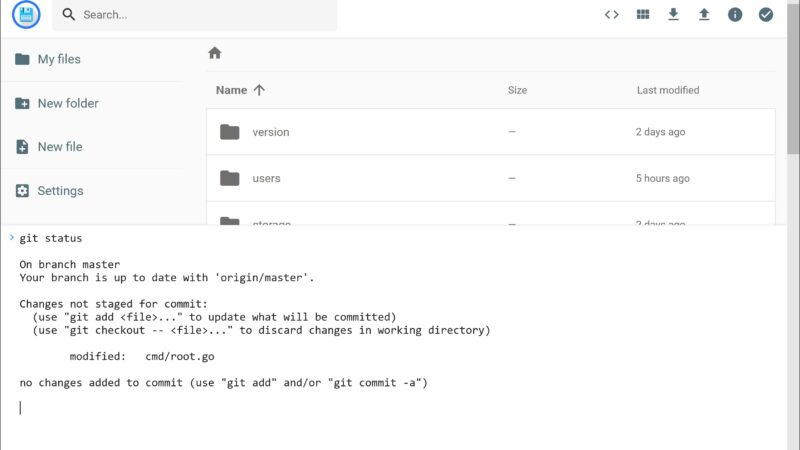Click the download icon in toolbar
Image resolution: width=800 pixels, height=450 pixels.
(x=673, y=14)
